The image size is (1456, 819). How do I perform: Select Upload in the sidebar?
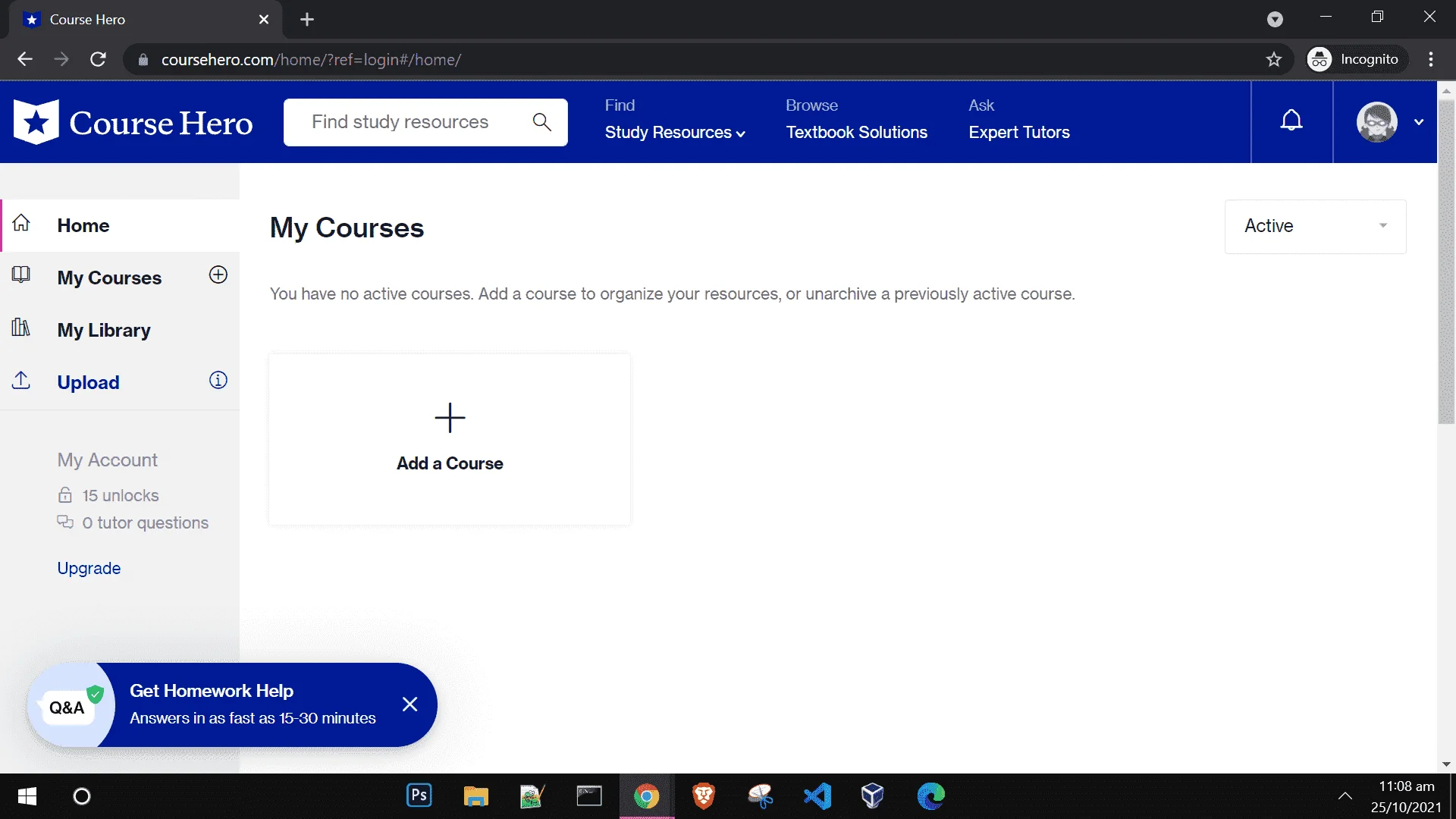[88, 382]
